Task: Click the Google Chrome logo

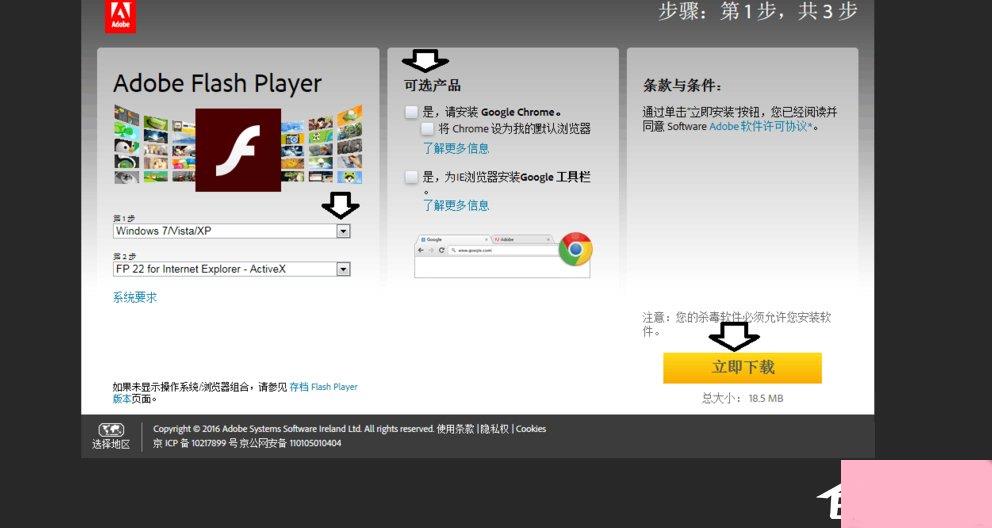Action: click(576, 249)
